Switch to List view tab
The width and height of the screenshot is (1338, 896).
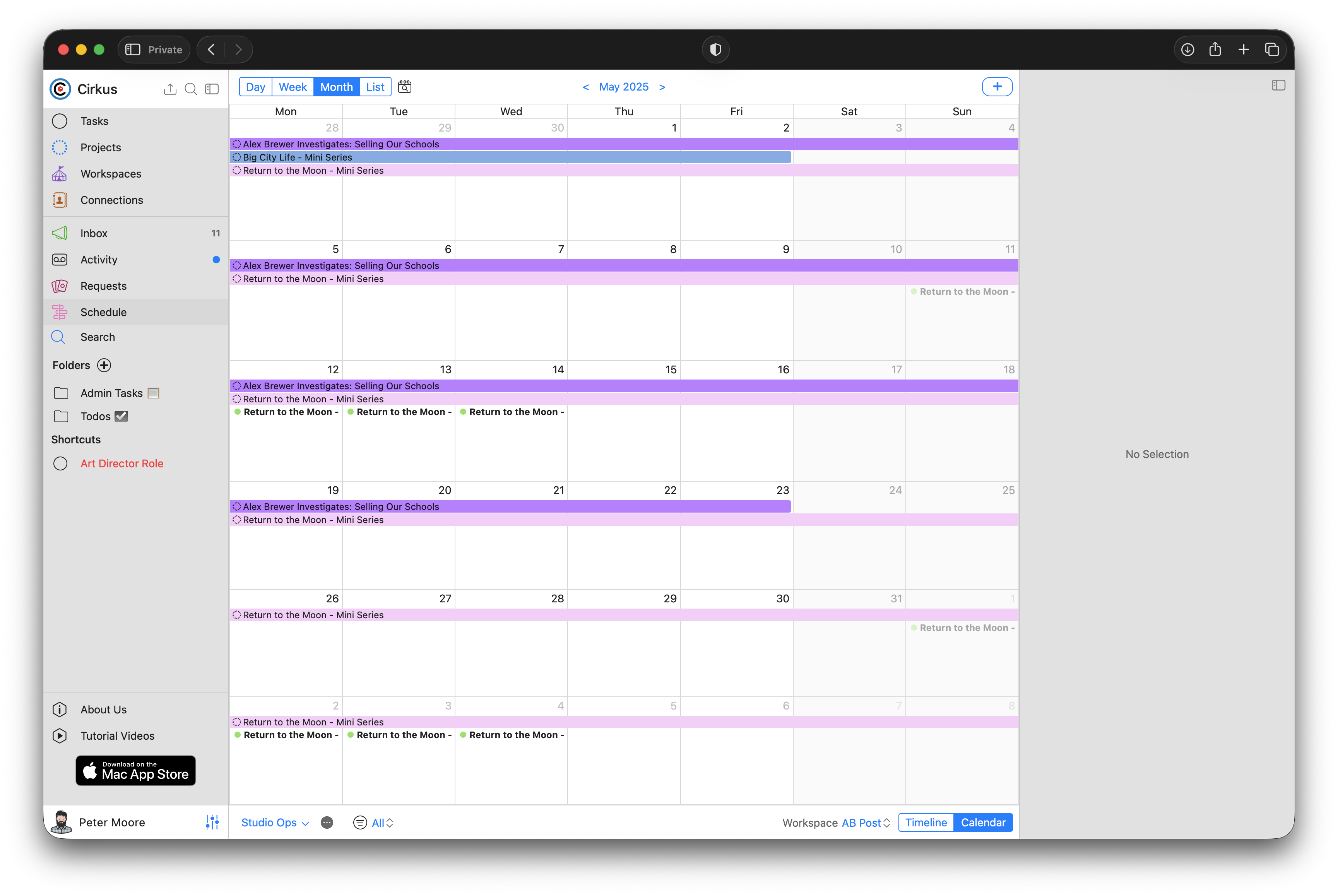tap(375, 87)
